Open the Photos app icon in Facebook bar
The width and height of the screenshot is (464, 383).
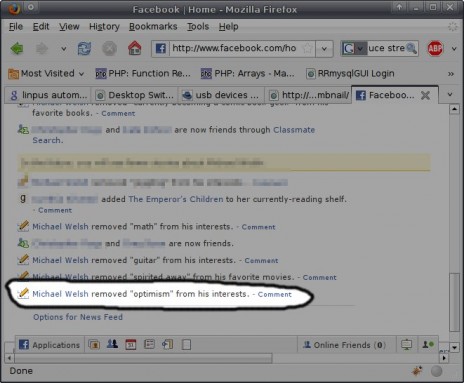[94, 344]
